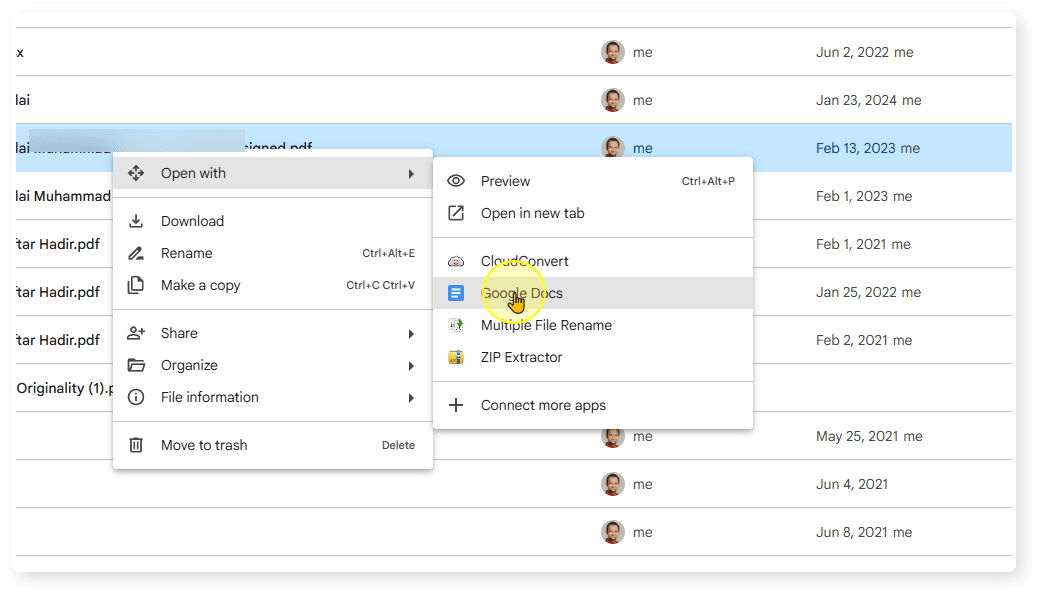Open the file with Google Docs icon
Image resolution: width=1040 pixels, height=596 pixels.
click(456, 293)
